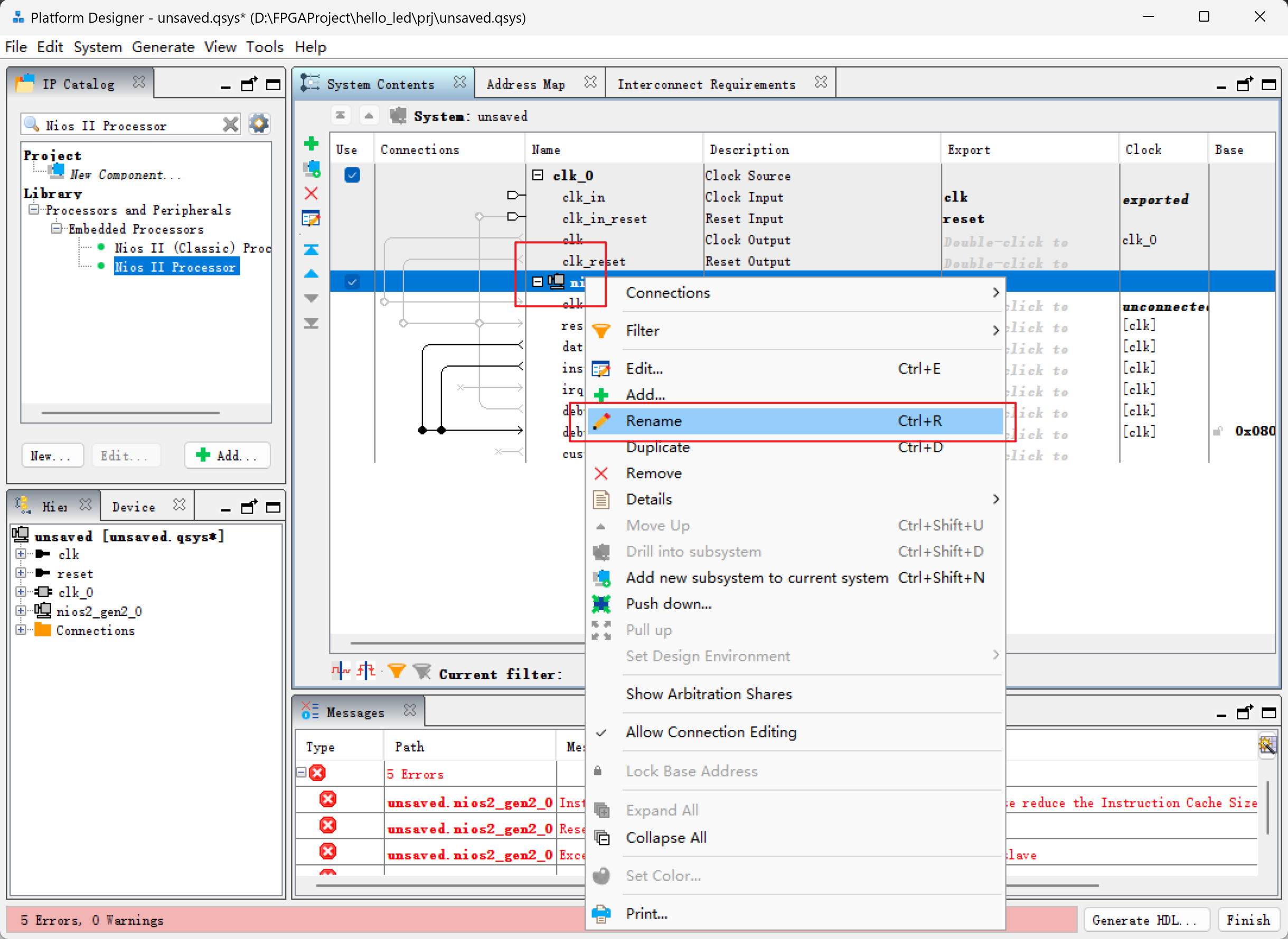
Task: Collapse the 5 Errors group in Messages
Action: point(302,772)
